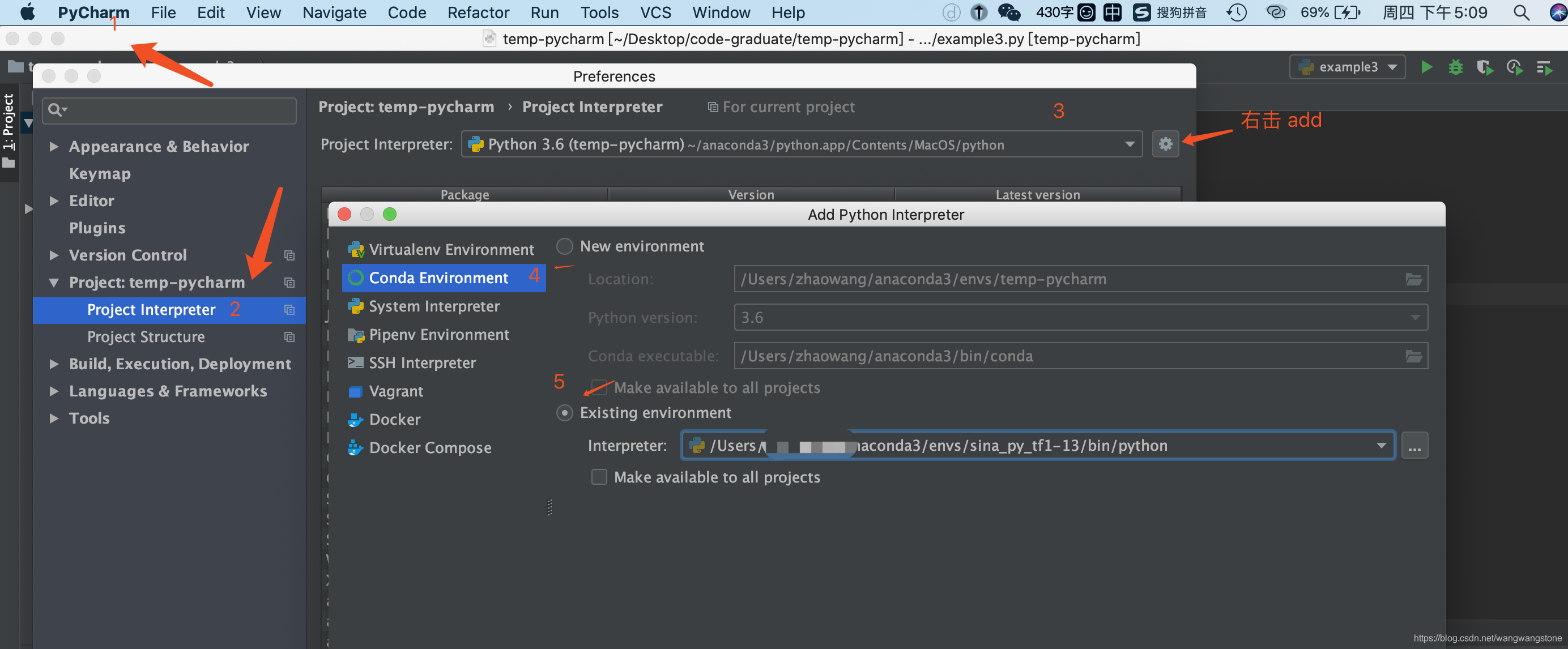Select the New environment radio button
Screen dimensions: 1568x649
(565, 246)
